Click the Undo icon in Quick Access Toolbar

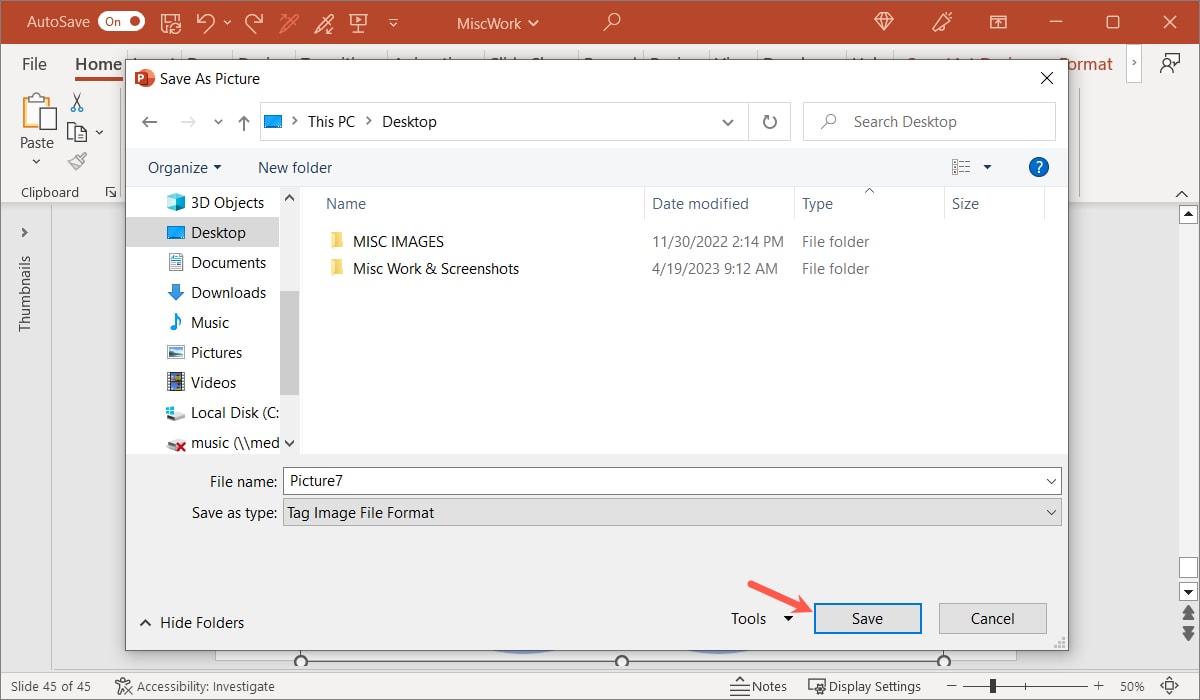(205, 21)
